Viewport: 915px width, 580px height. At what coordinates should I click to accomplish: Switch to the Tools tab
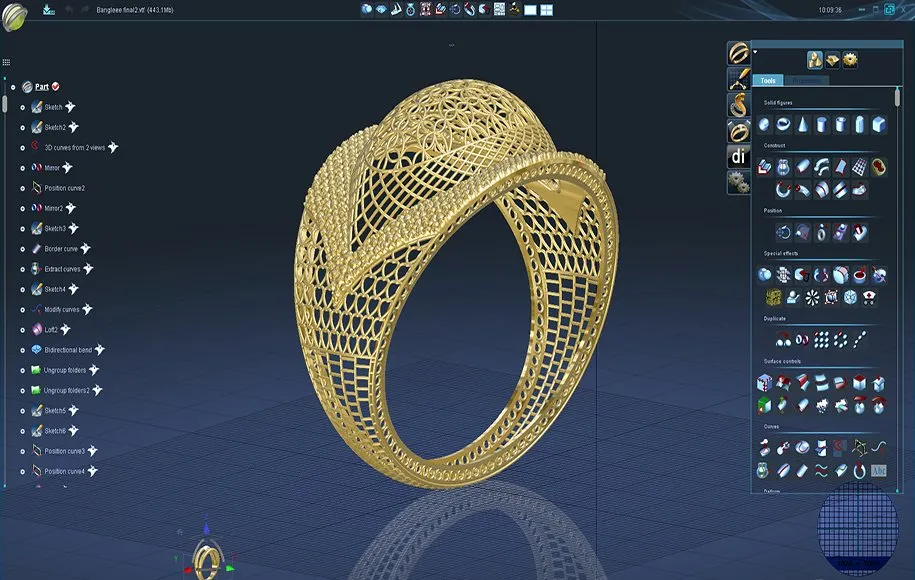pos(768,80)
